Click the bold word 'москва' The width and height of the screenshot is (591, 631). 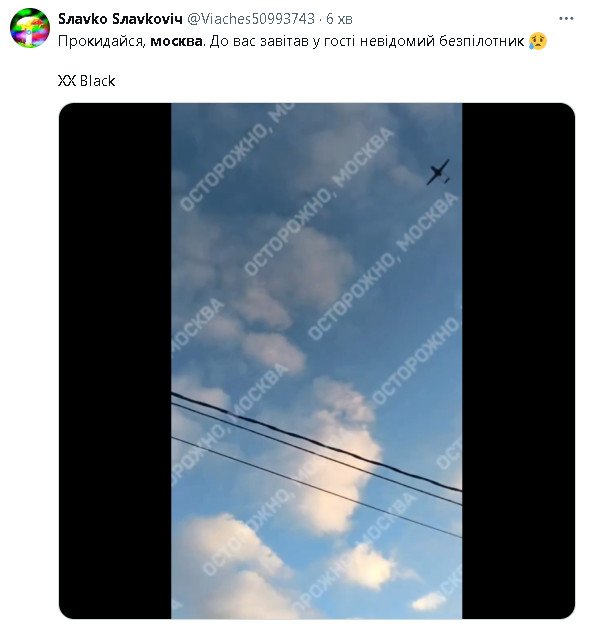pos(176,41)
